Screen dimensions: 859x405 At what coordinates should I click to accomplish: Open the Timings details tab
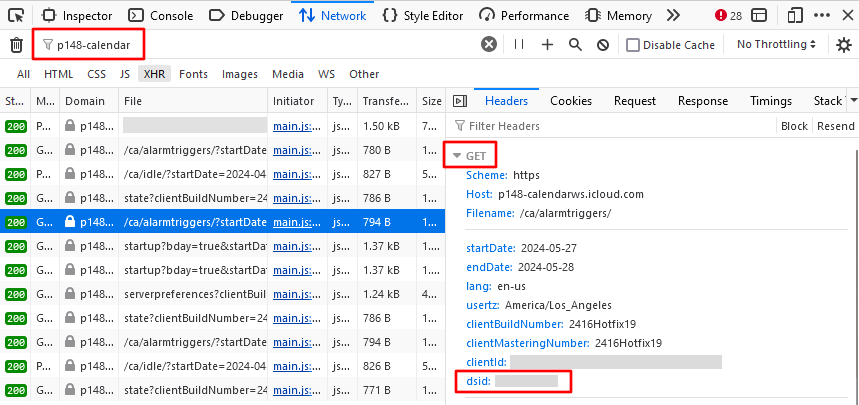[771, 101]
